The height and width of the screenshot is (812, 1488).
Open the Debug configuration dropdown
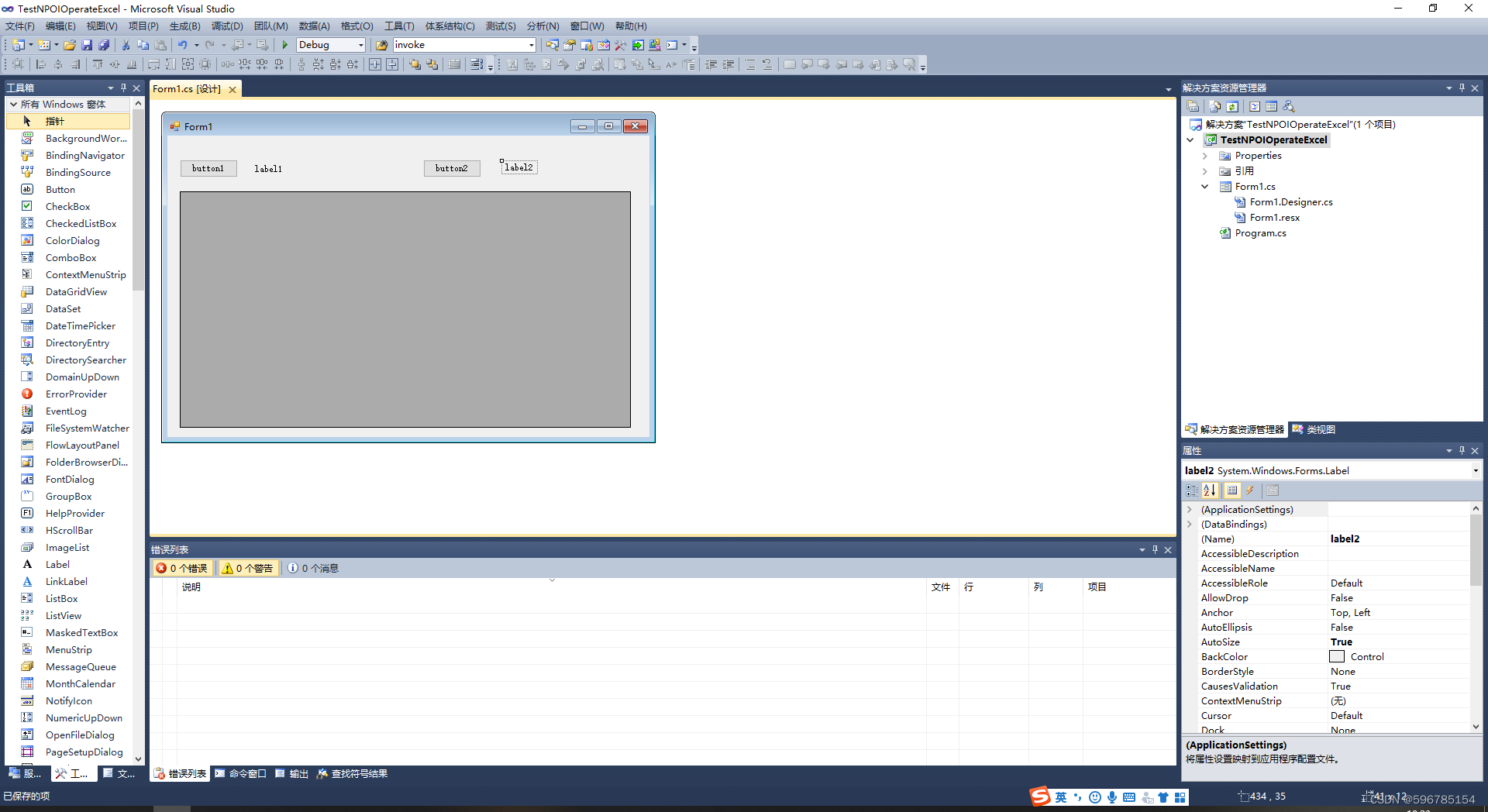tap(360, 45)
